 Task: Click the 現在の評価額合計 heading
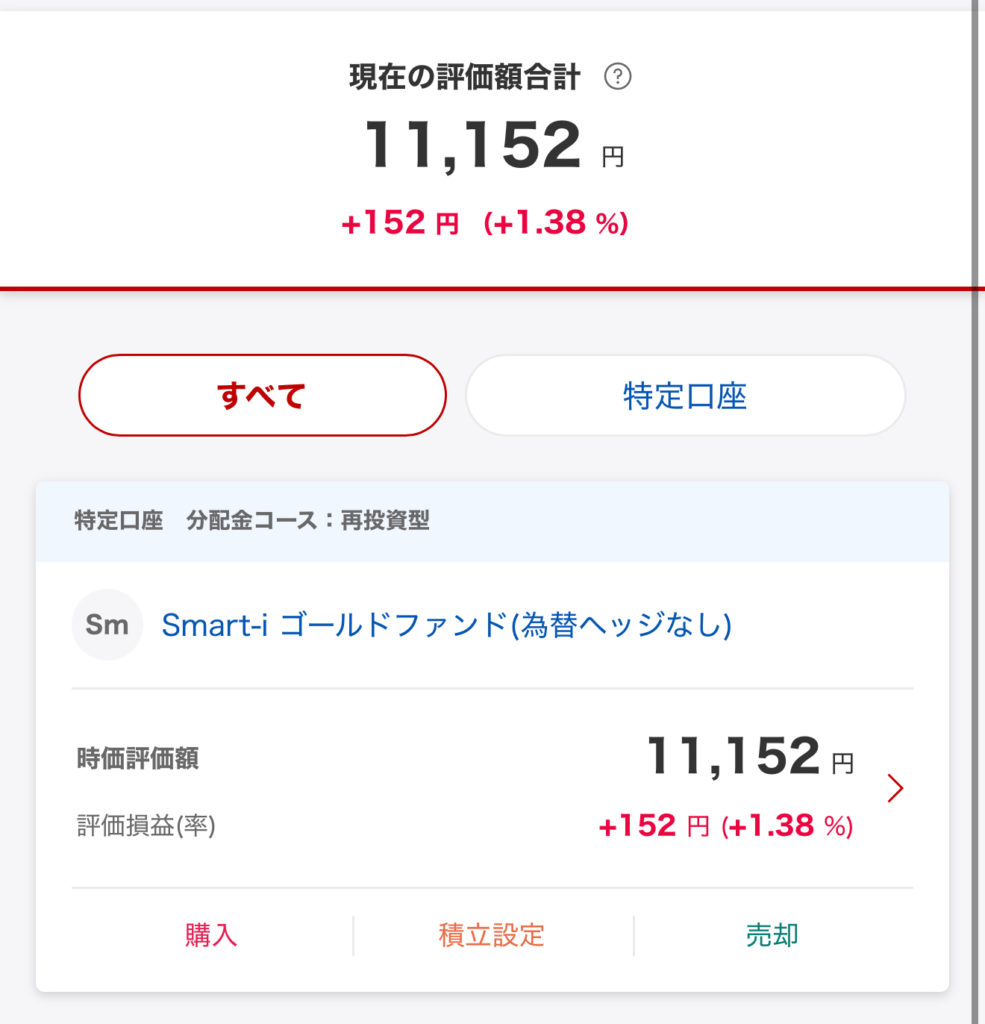pyautogui.click(x=464, y=78)
